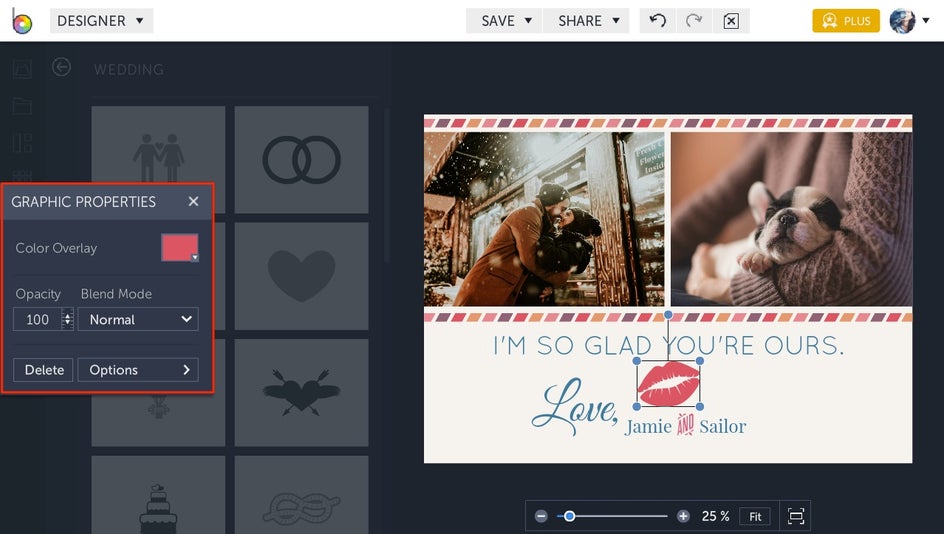Image resolution: width=944 pixels, height=534 pixels.
Task: Click the red "AND" graphic between names
Action: coord(686,424)
